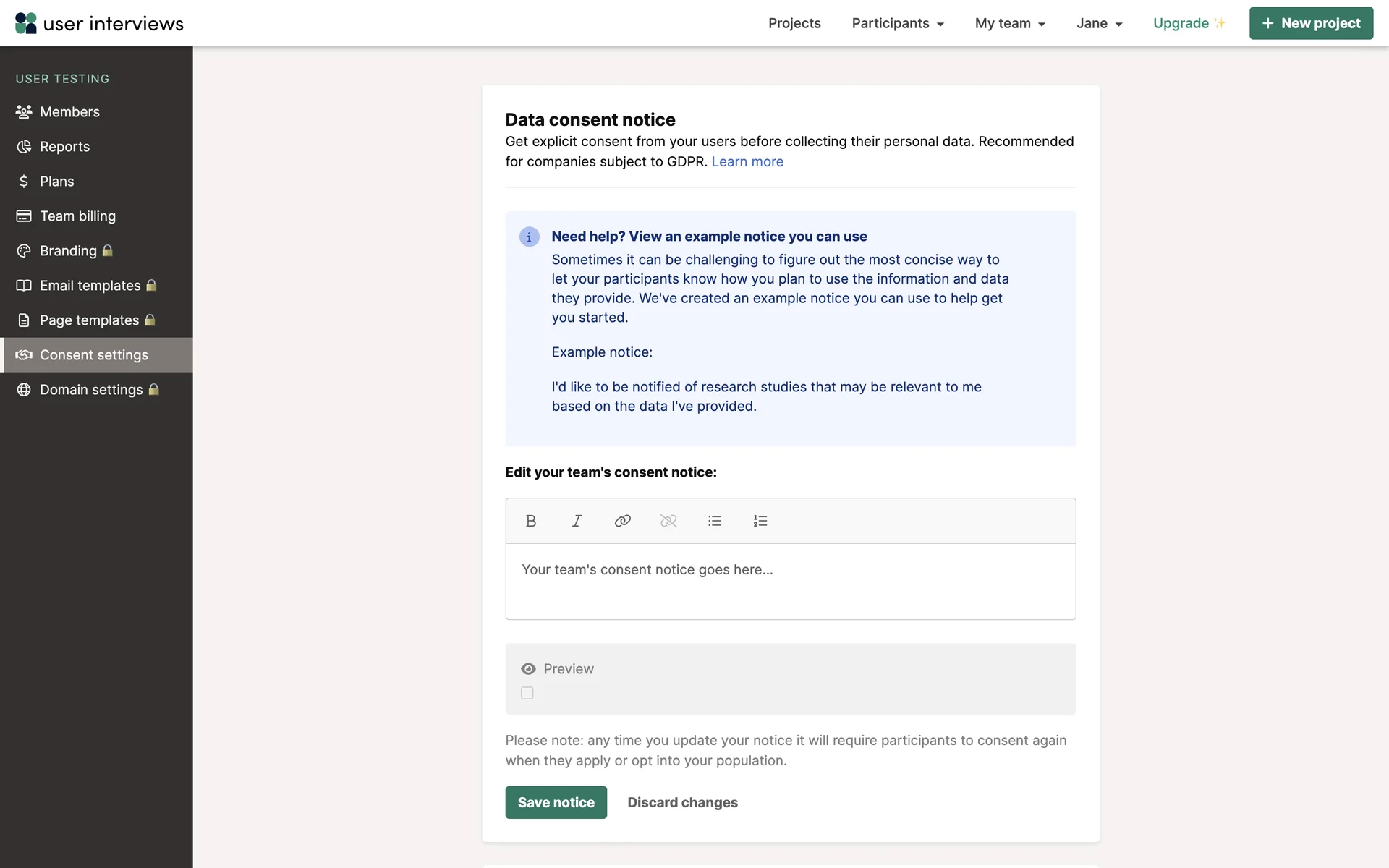Go to Projects in the top navigation
This screenshot has width=1389, height=868.
pos(794,23)
